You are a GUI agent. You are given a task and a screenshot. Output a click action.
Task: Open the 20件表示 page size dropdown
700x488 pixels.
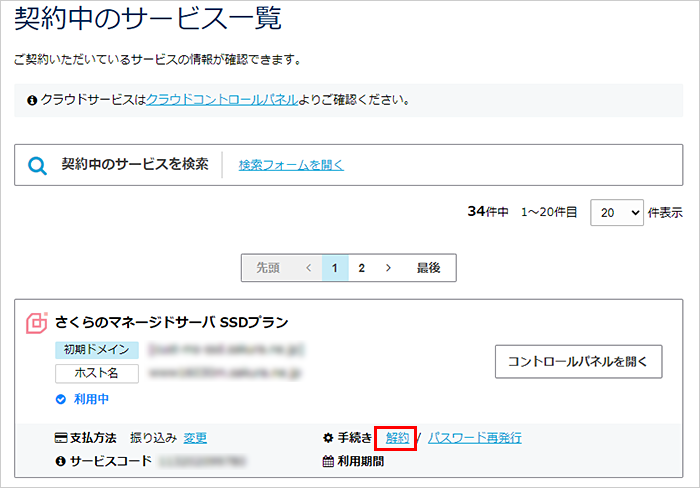coord(617,212)
